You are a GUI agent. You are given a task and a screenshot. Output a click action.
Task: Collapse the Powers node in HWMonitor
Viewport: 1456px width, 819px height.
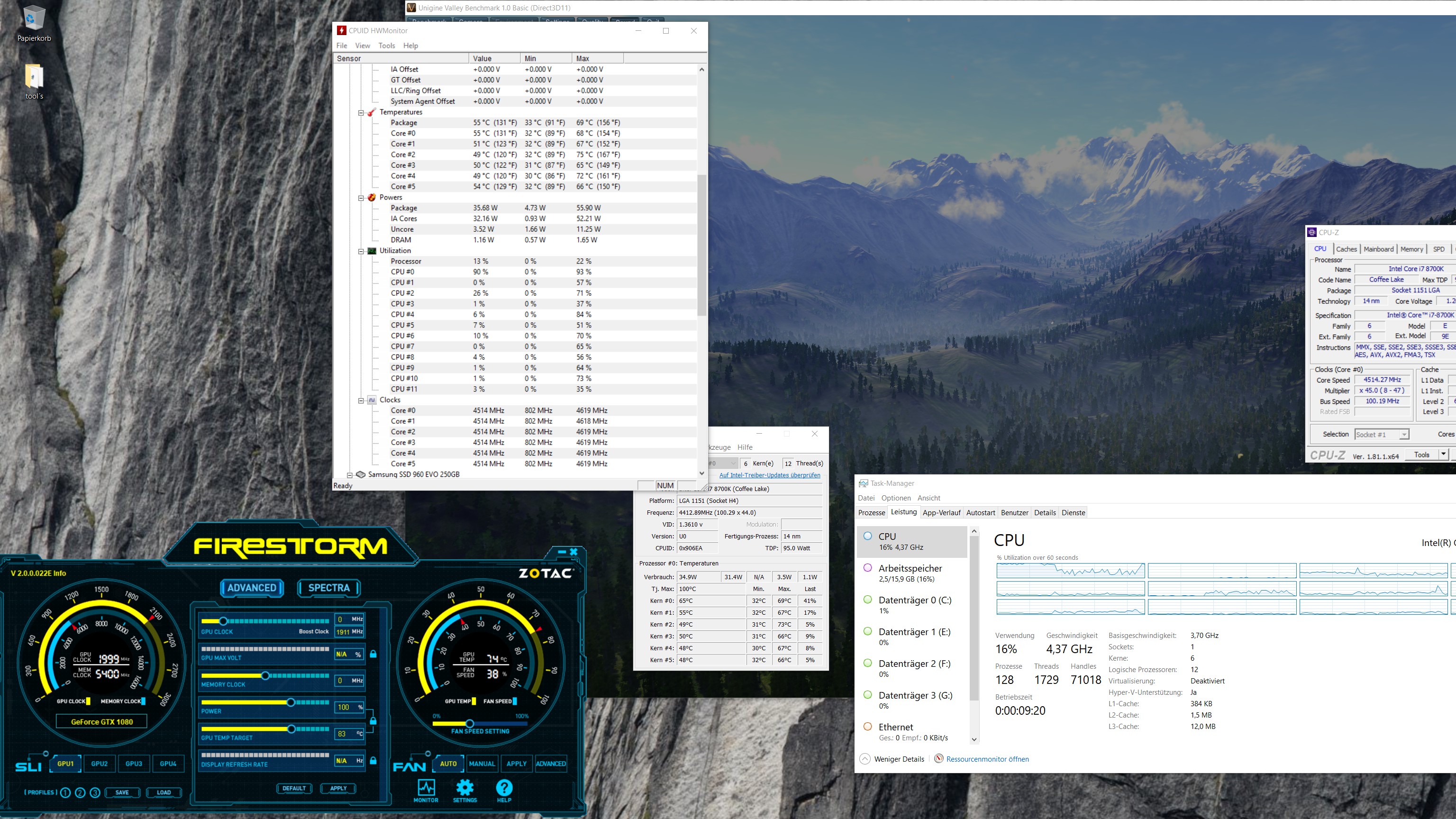point(361,198)
